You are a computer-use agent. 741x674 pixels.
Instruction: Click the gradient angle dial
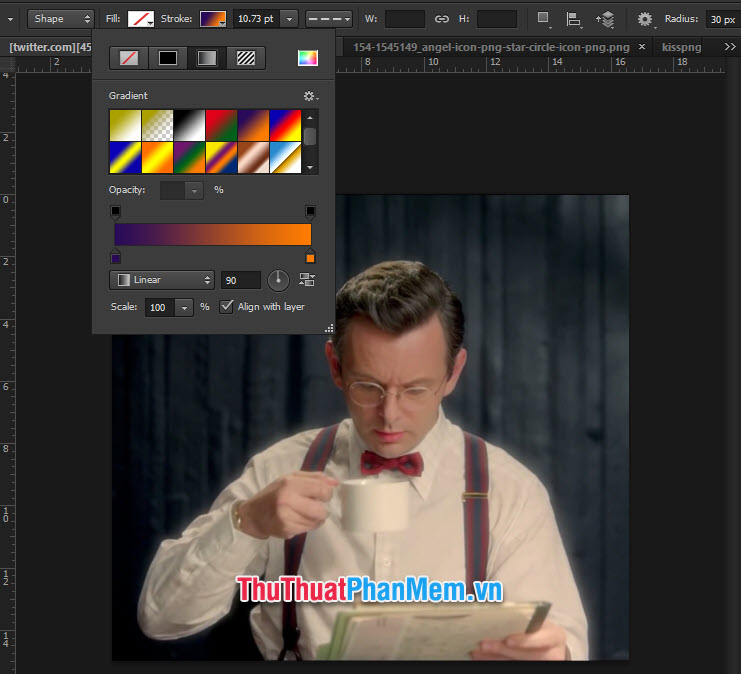click(x=278, y=280)
